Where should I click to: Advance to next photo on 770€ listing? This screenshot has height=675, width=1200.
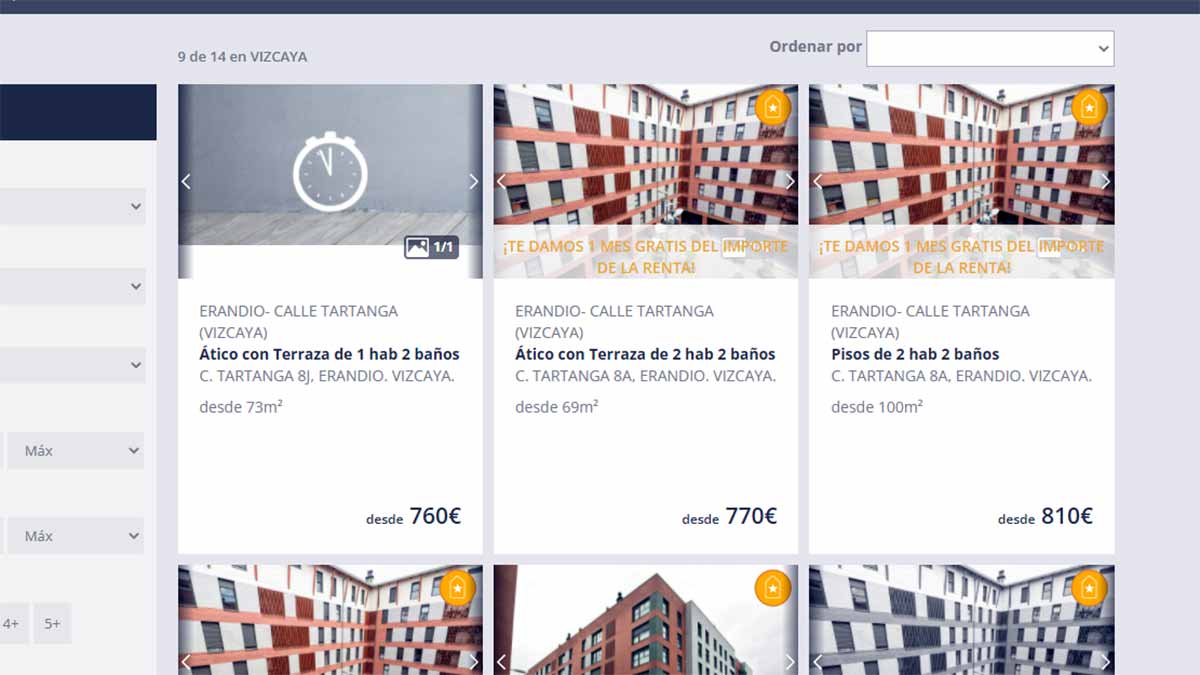pyautogui.click(x=789, y=182)
